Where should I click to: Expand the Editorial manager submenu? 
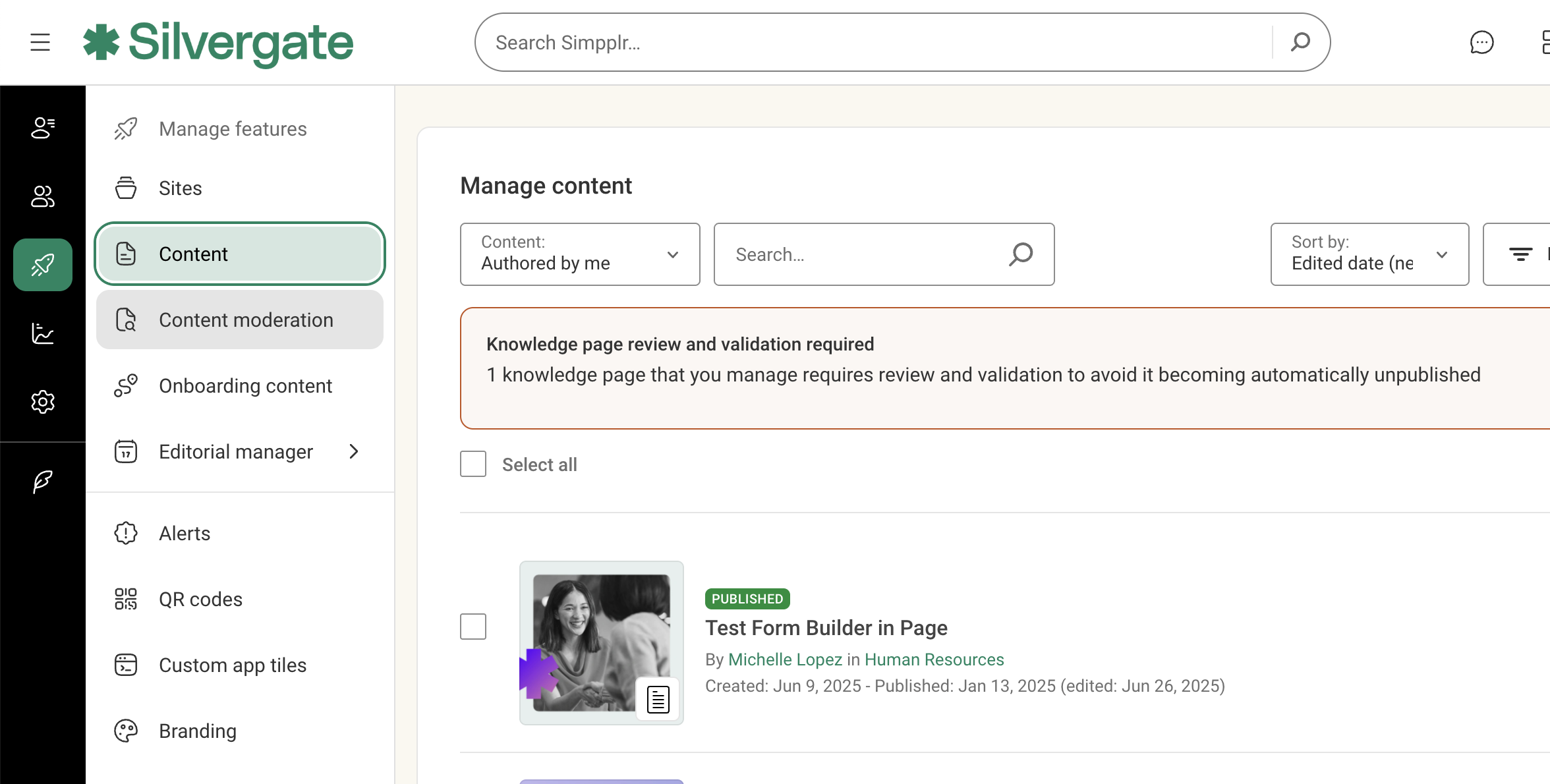tap(354, 451)
